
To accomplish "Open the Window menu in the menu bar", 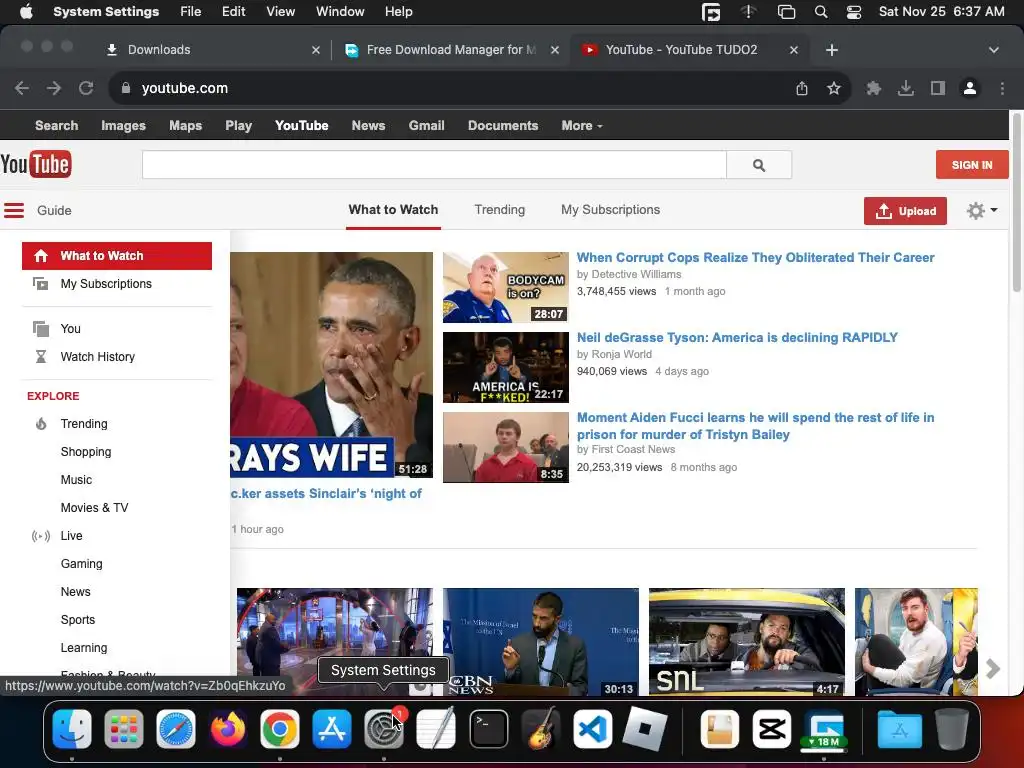I will pos(340,11).
